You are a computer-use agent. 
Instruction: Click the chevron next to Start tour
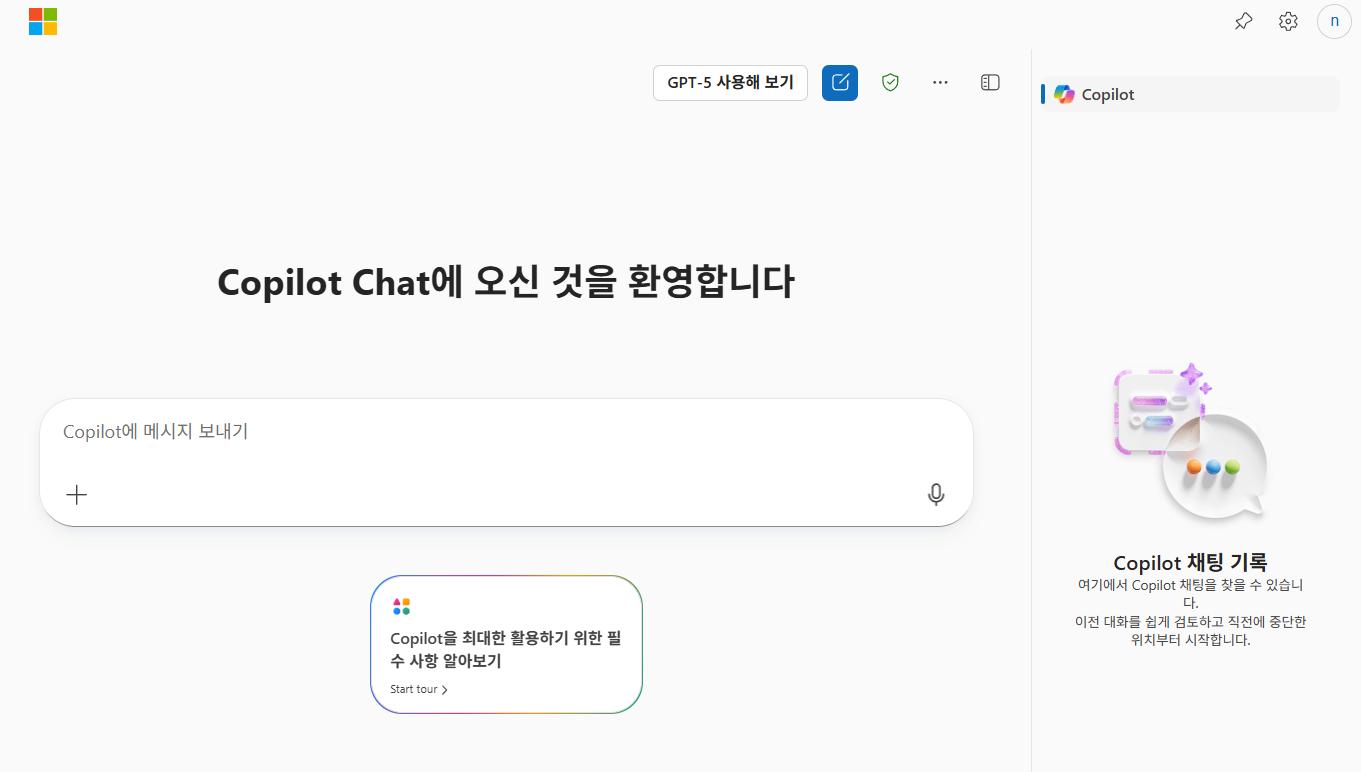(x=445, y=690)
